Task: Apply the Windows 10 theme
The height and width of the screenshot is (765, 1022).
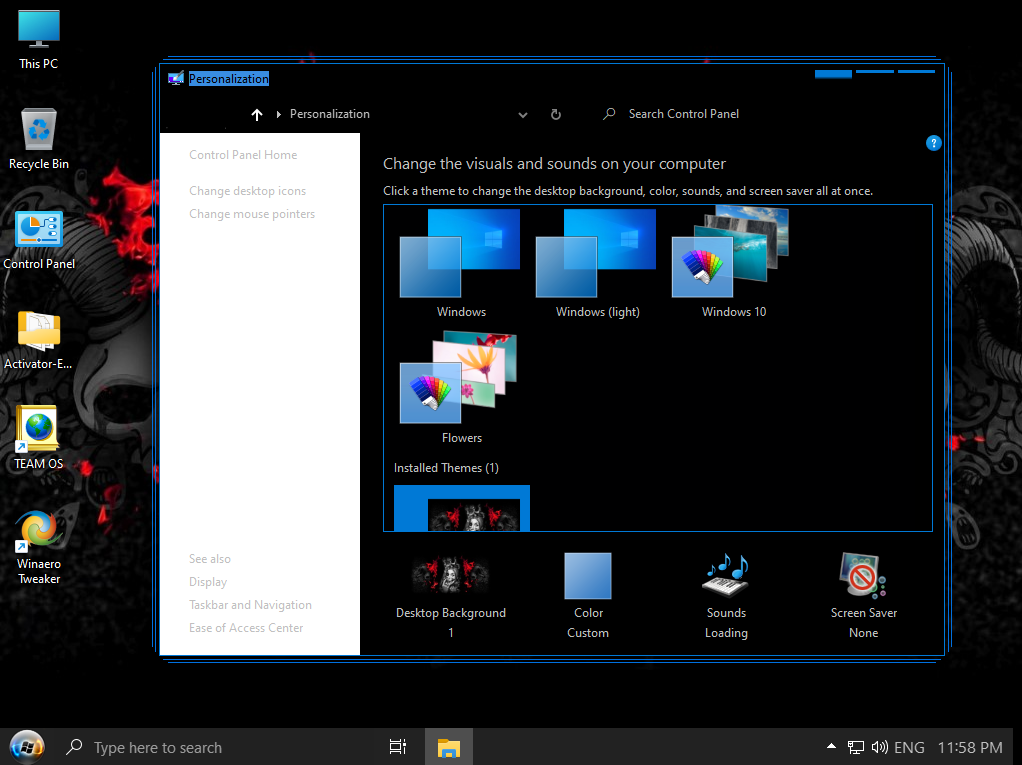Action: [x=733, y=262]
